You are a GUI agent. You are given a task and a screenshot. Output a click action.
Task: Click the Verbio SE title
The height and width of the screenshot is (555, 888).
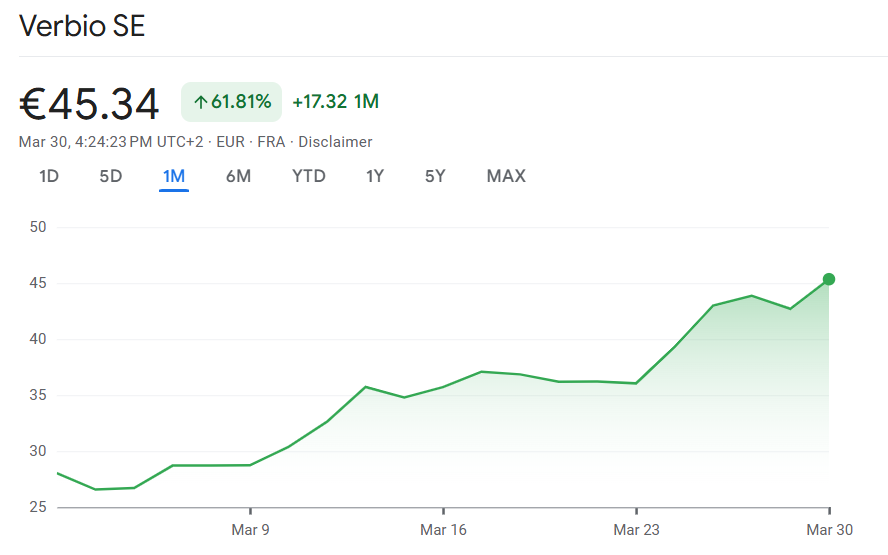82,26
